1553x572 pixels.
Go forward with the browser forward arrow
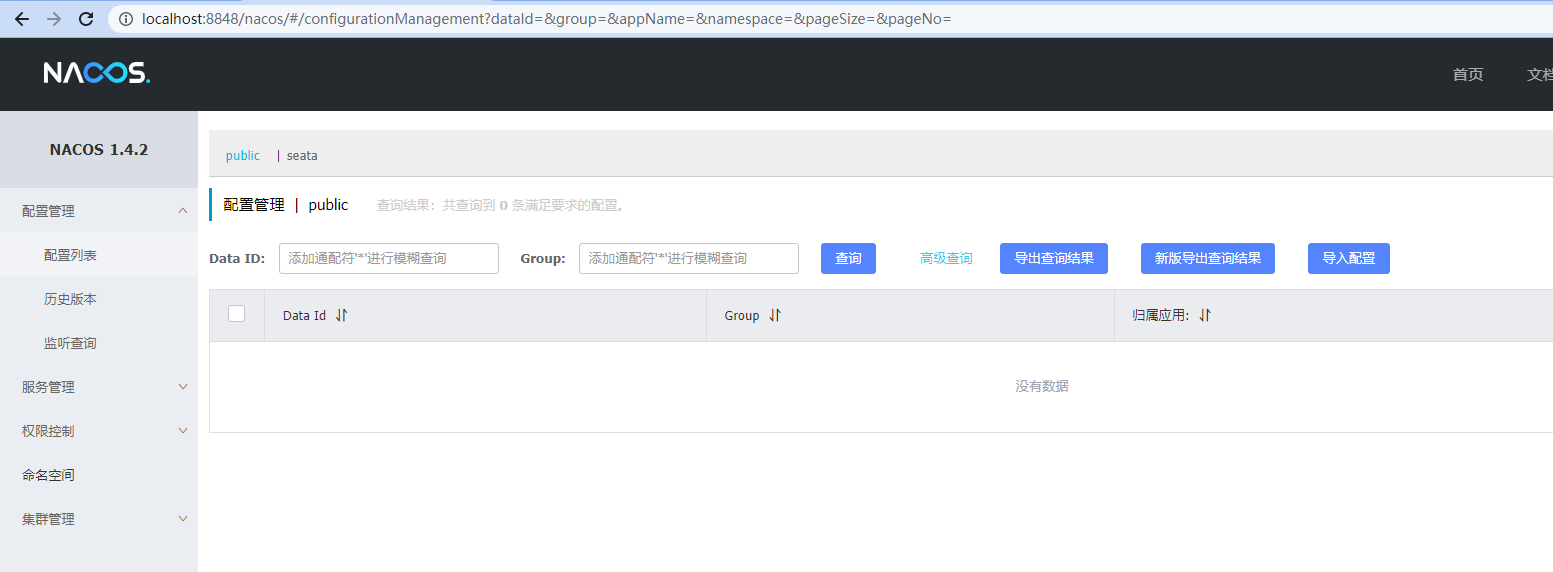(53, 19)
